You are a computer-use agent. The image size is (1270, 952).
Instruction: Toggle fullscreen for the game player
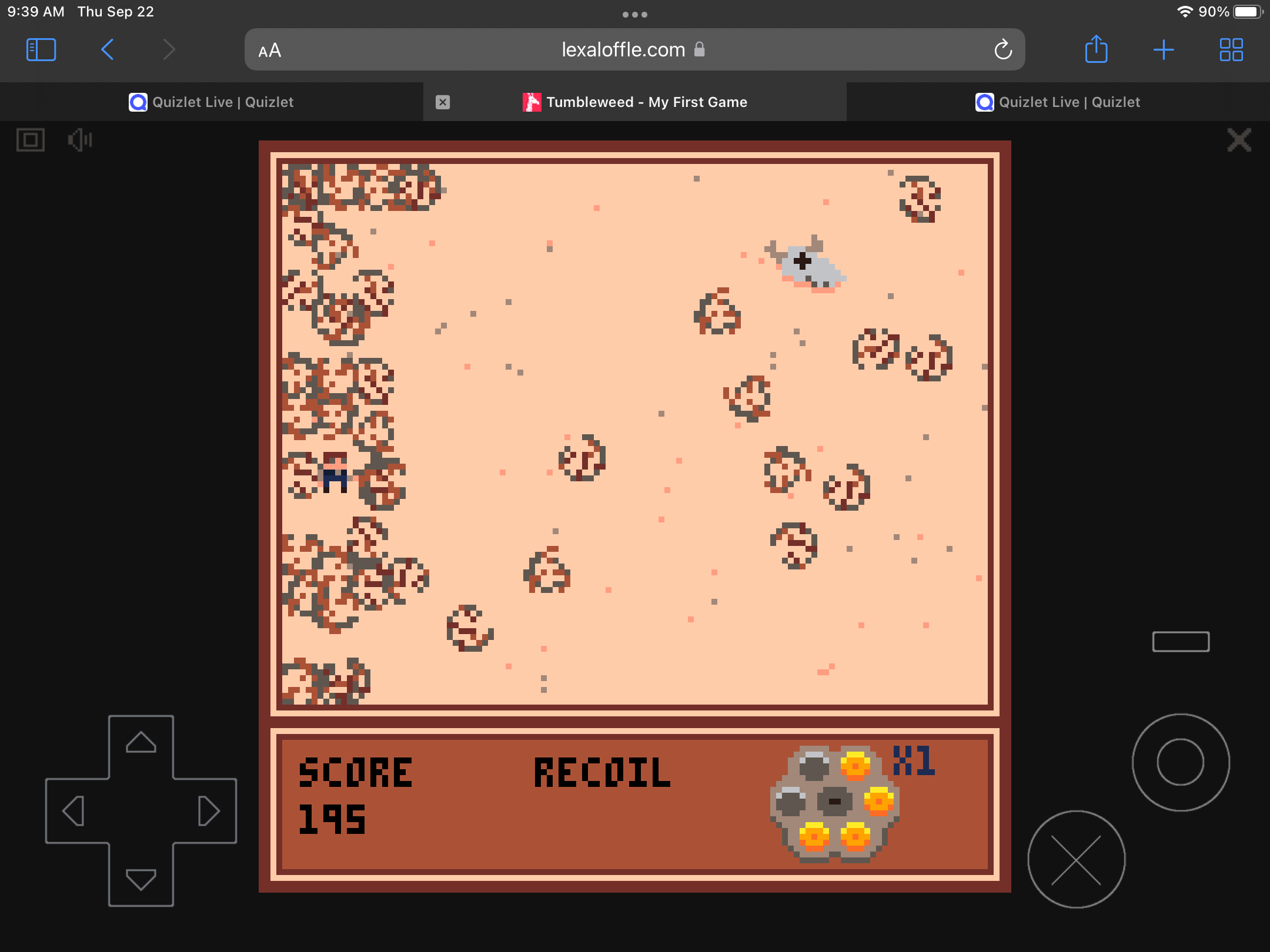pyautogui.click(x=31, y=140)
